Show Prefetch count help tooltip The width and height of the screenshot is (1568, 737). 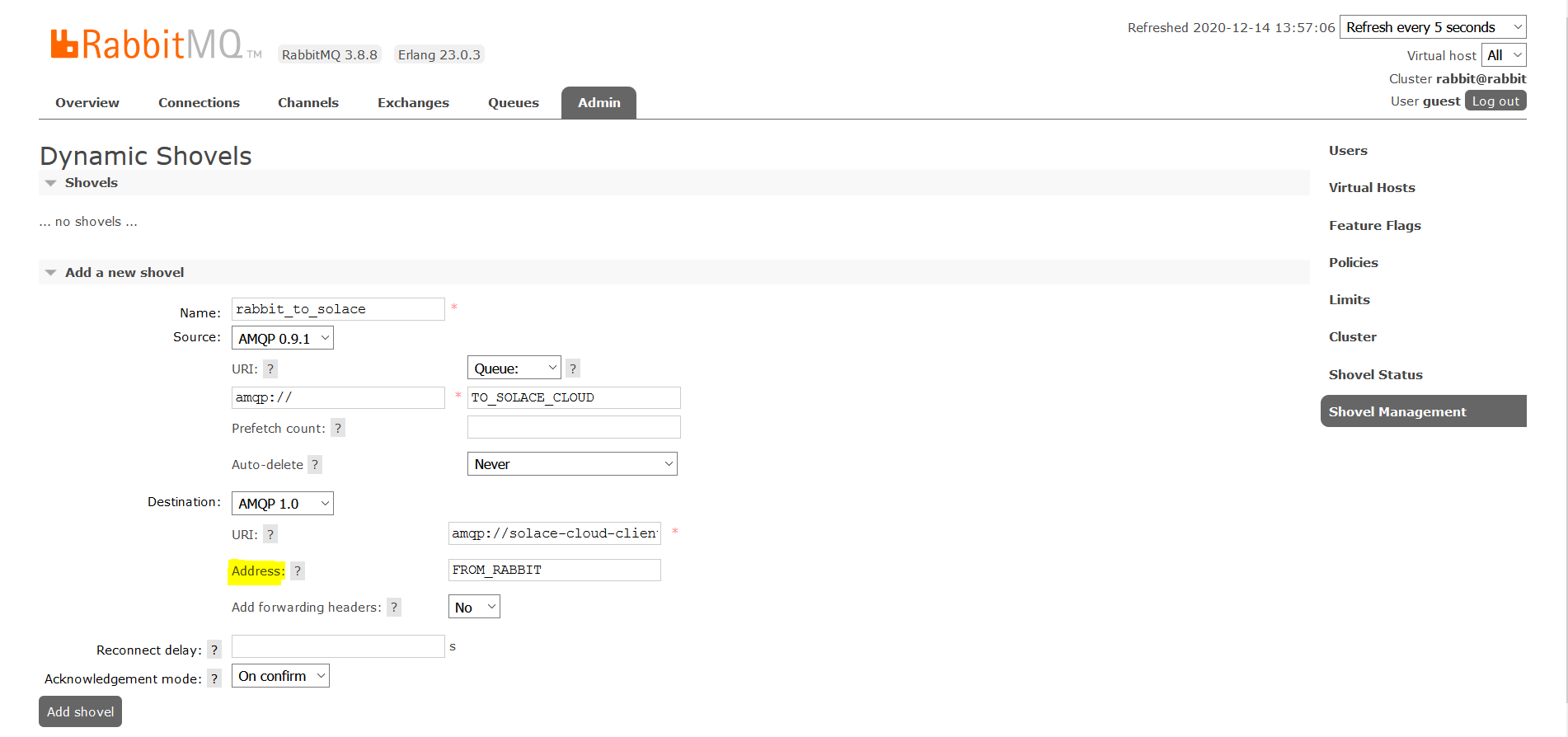[338, 429]
